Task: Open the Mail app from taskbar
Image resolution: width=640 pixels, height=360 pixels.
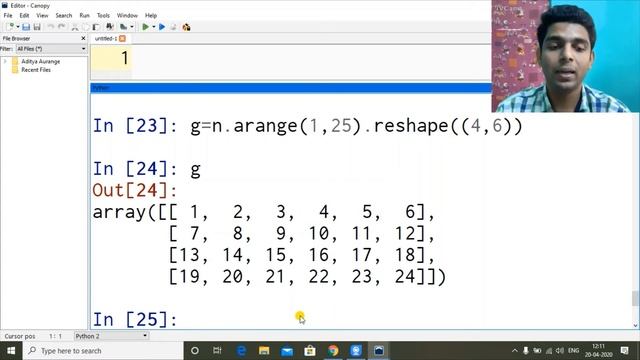Action: (x=287, y=351)
